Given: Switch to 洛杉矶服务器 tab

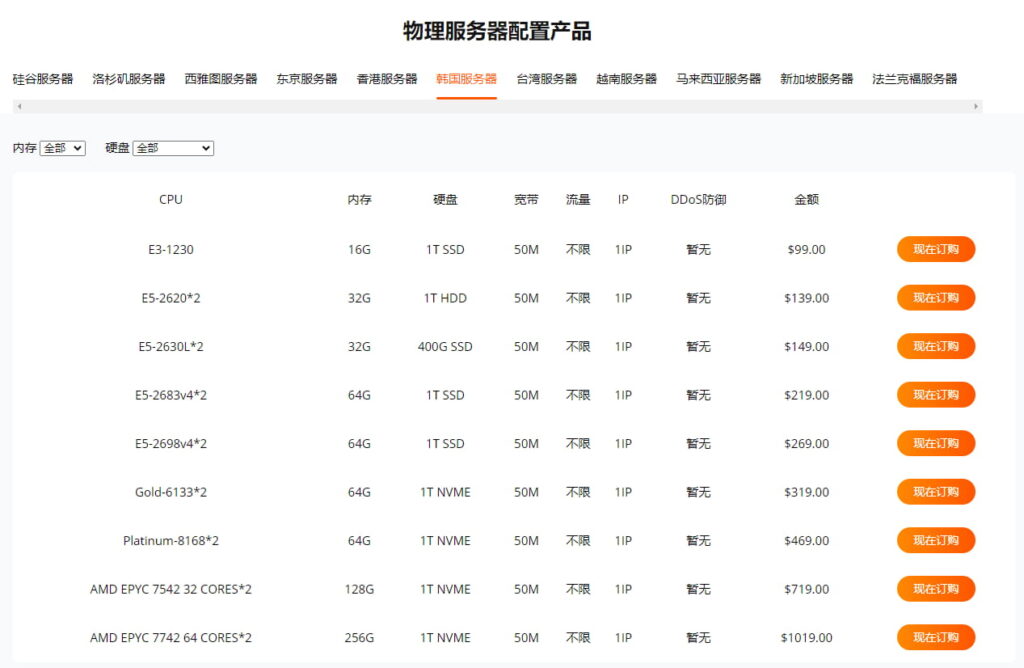Looking at the screenshot, I should pyautogui.click(x=129, y=79).
